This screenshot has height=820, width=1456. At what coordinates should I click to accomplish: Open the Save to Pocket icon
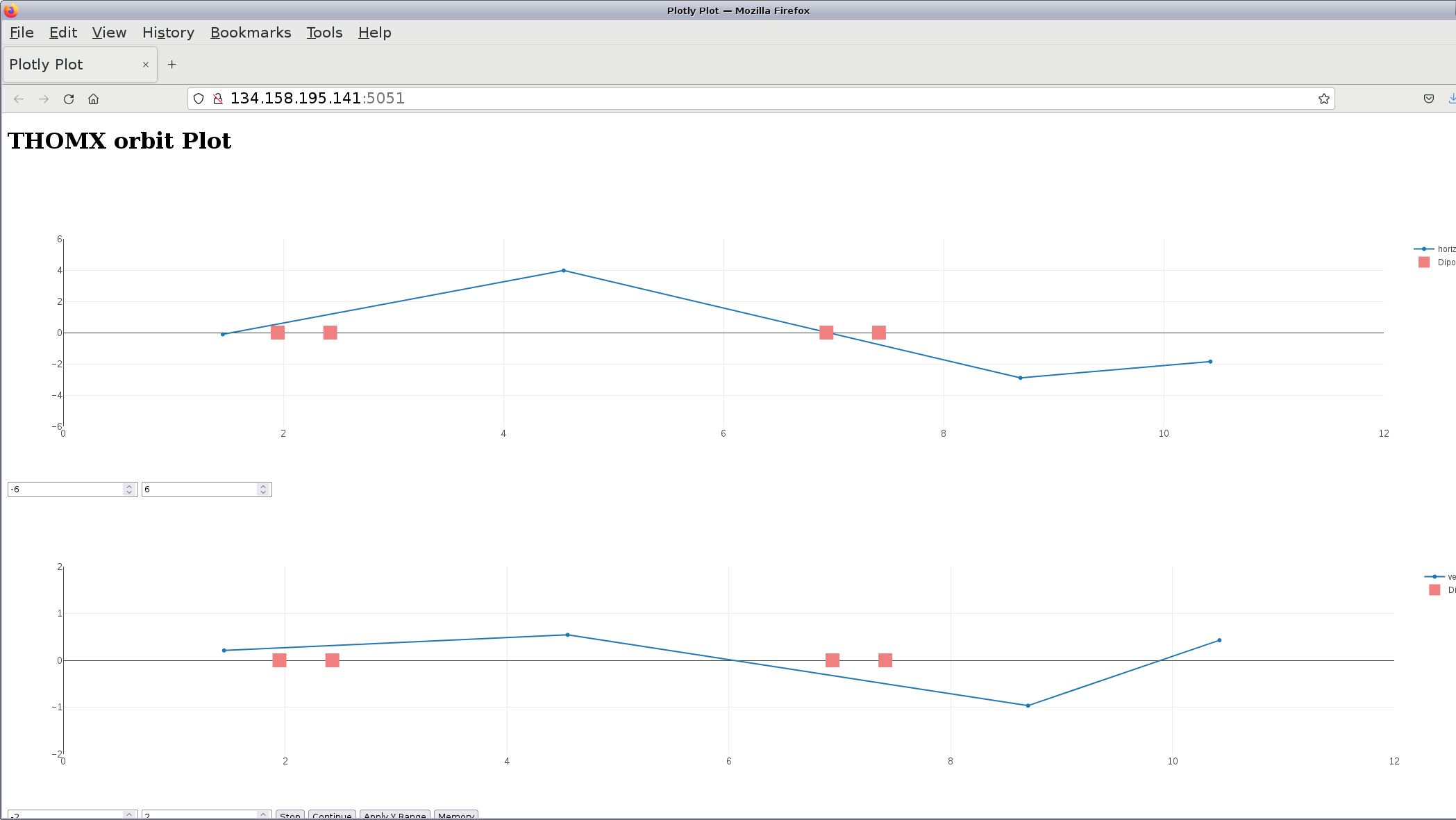pos(1428,99)
